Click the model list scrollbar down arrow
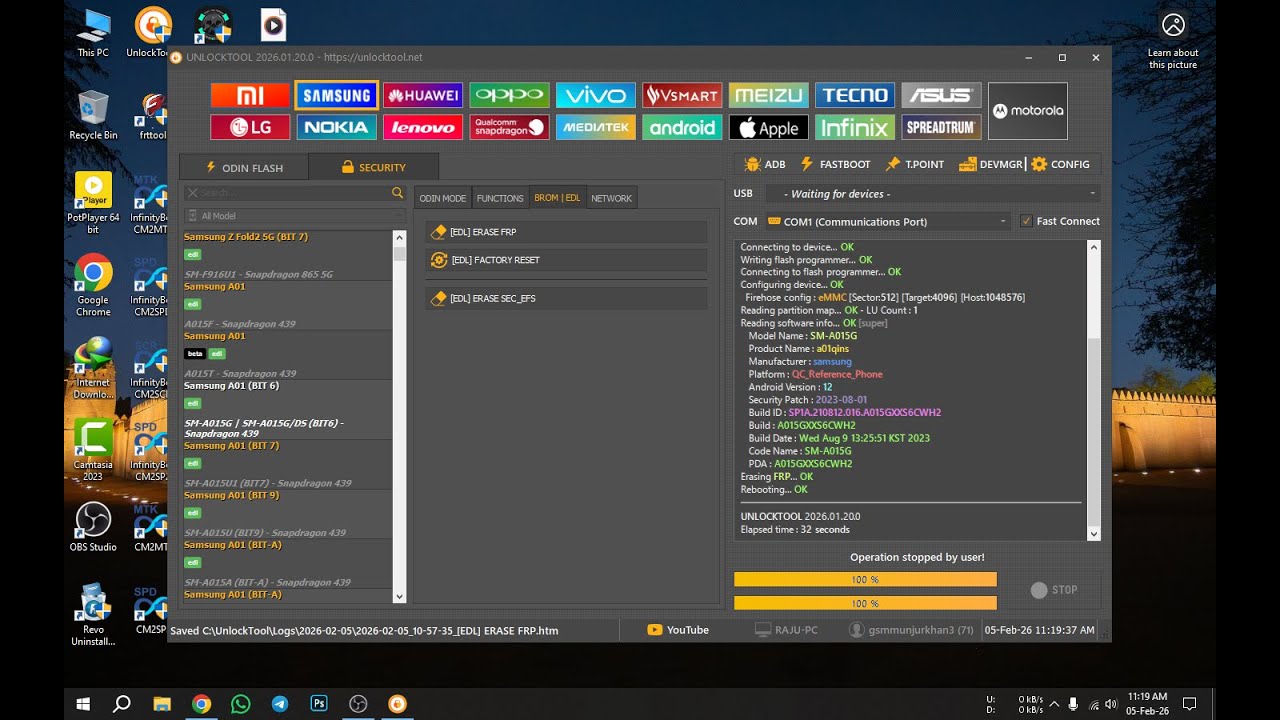 click(400, 596)
